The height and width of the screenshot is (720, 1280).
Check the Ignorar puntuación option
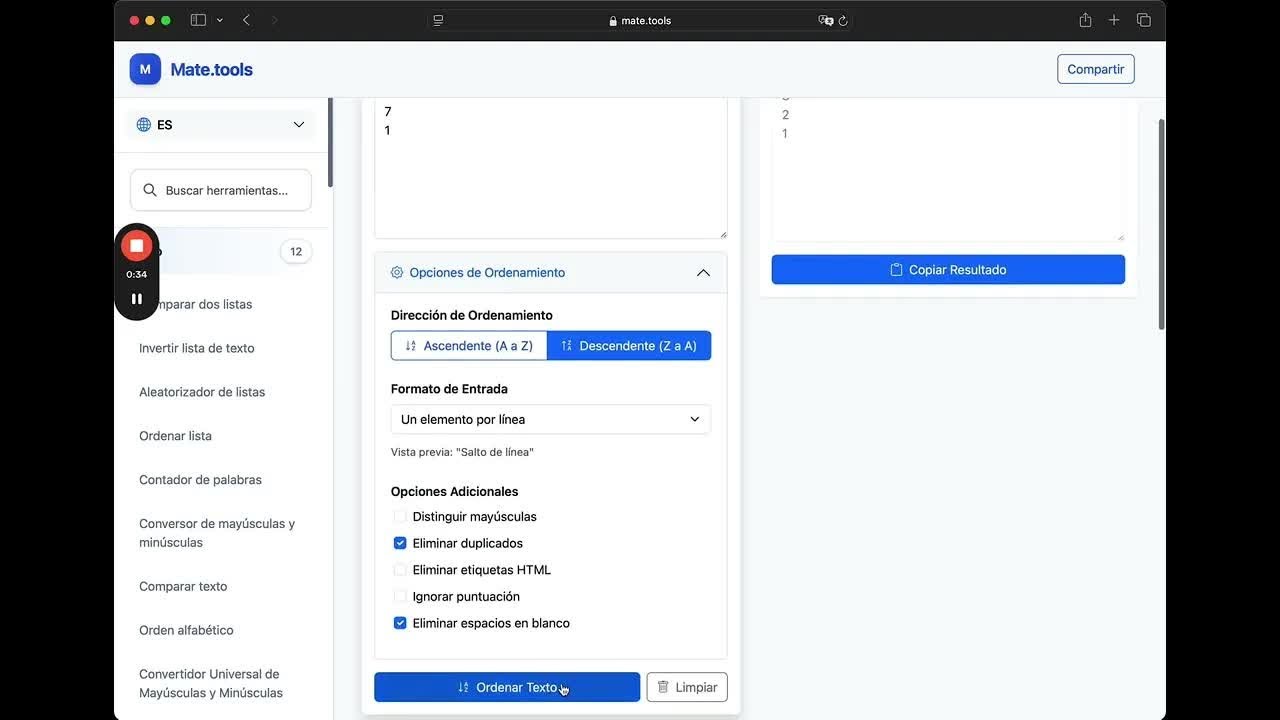tap(400, 596)
